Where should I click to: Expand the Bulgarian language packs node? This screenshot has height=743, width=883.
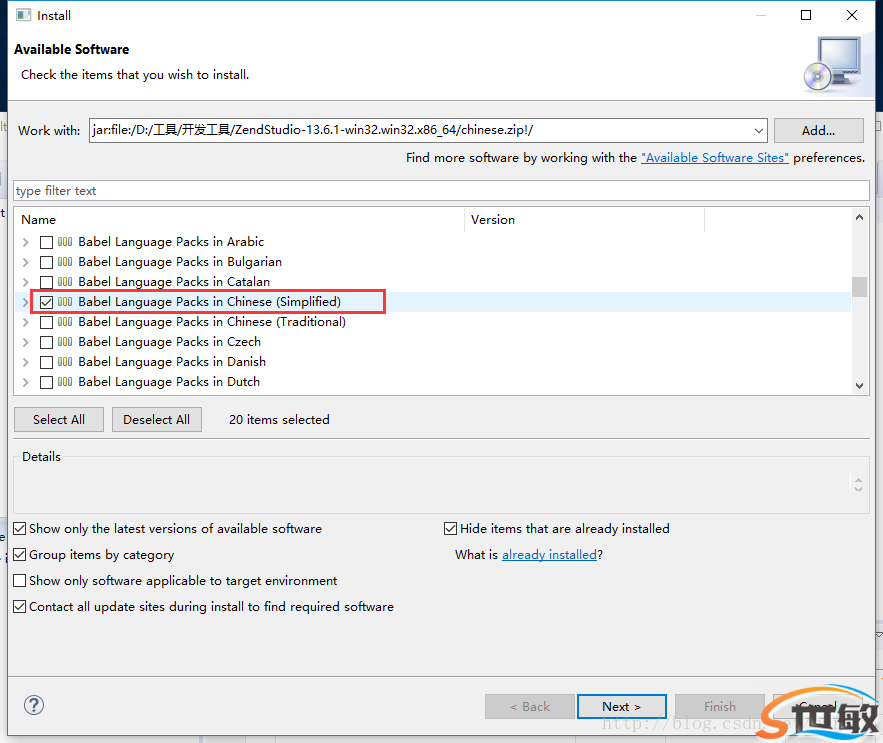point(26,263)
